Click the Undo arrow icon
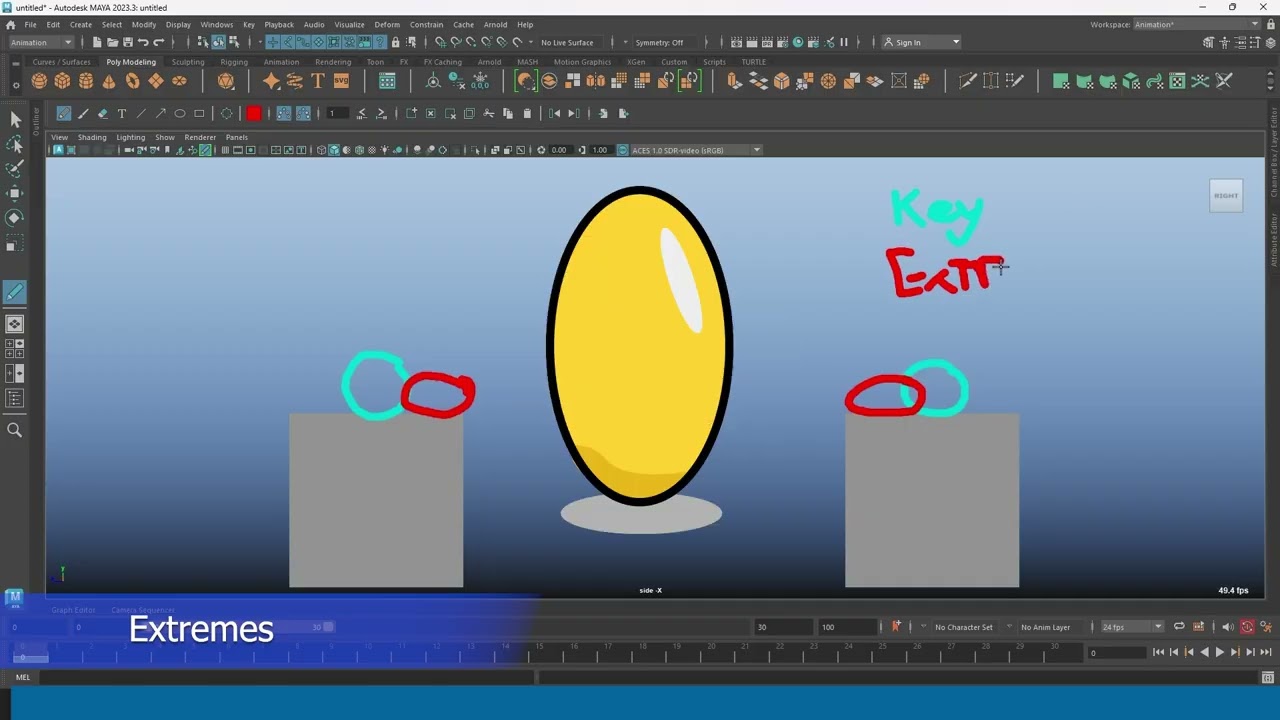 point(143,42)
